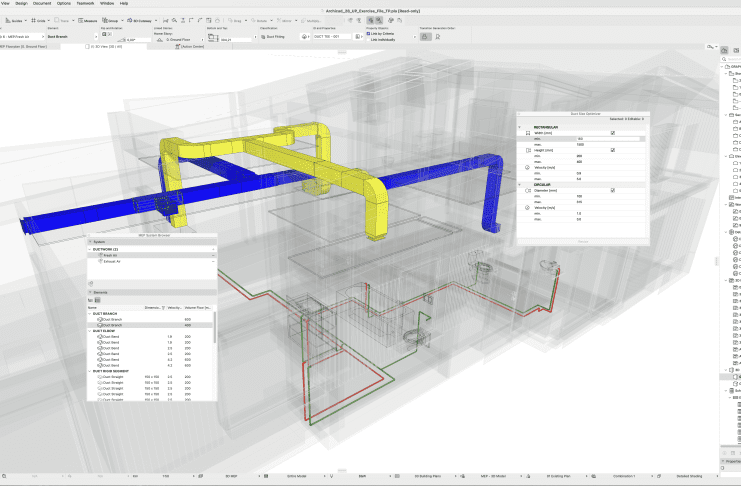Collapse the DUCTWORK (2) tree group

[90, 249]
